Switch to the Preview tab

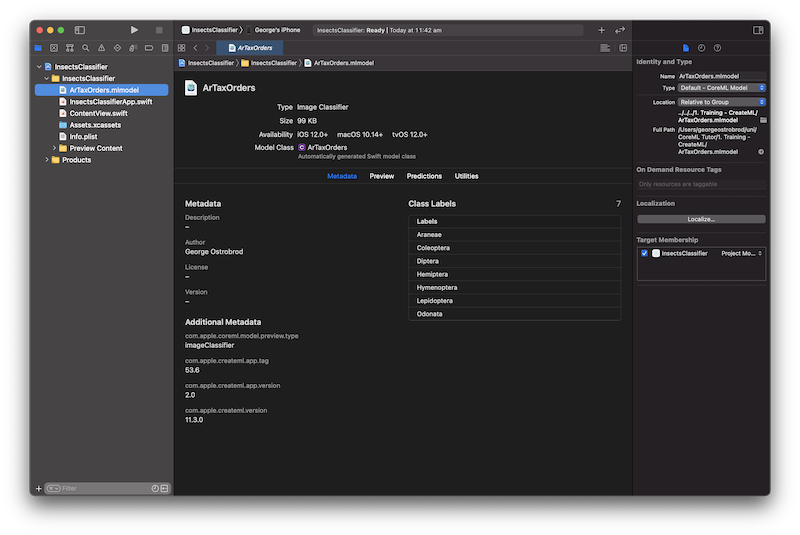click(381, 176)
